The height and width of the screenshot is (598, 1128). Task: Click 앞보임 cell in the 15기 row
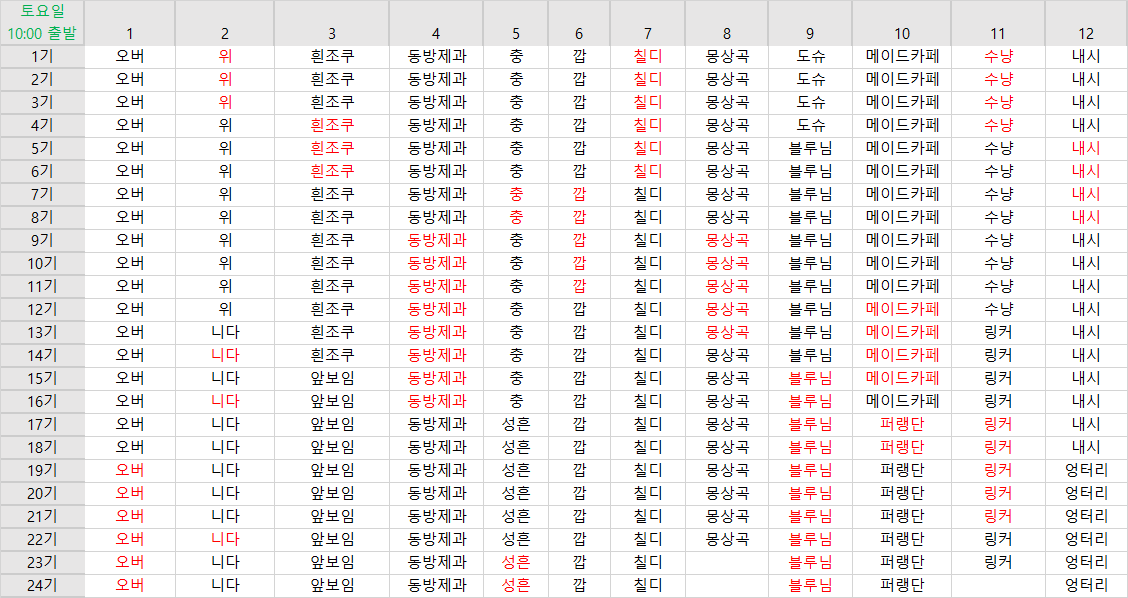click(x=332, y=378)
